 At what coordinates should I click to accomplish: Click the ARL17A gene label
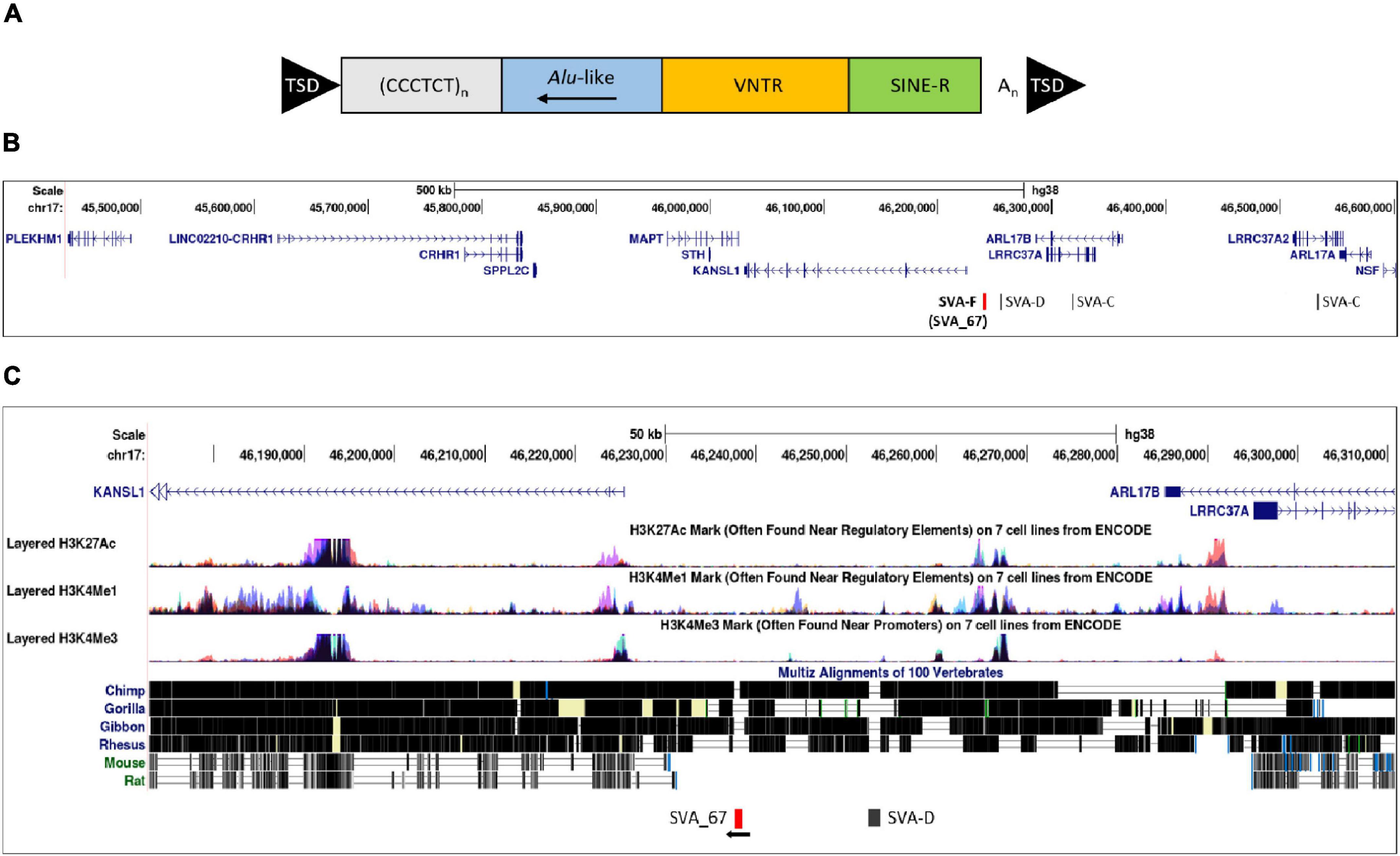tap(1313, 255)
